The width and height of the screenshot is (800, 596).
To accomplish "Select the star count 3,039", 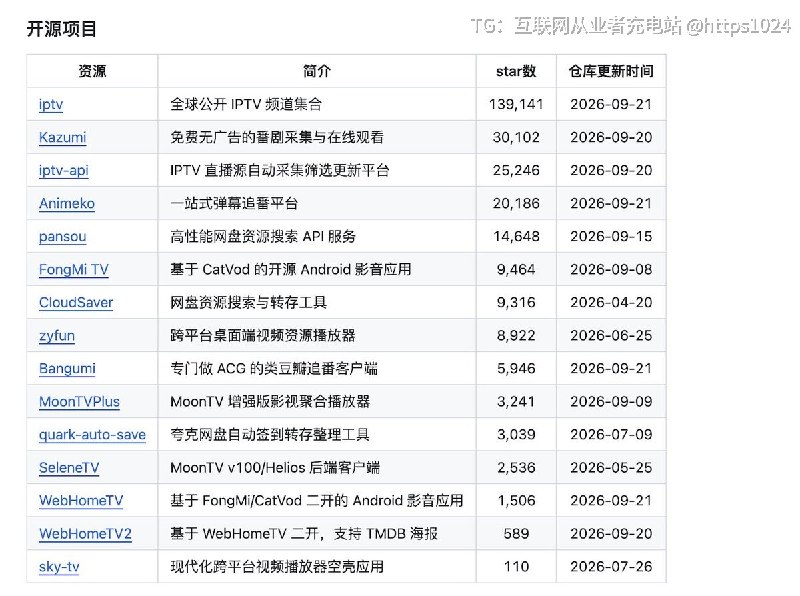I will 516,435.
